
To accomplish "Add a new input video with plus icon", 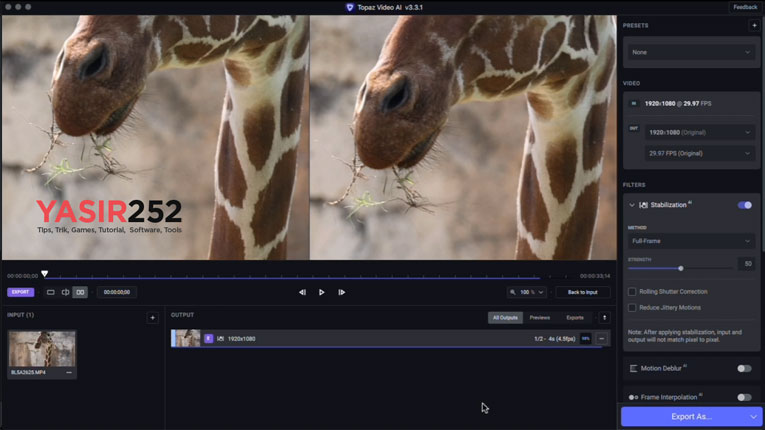I will [x=152, y=317].
